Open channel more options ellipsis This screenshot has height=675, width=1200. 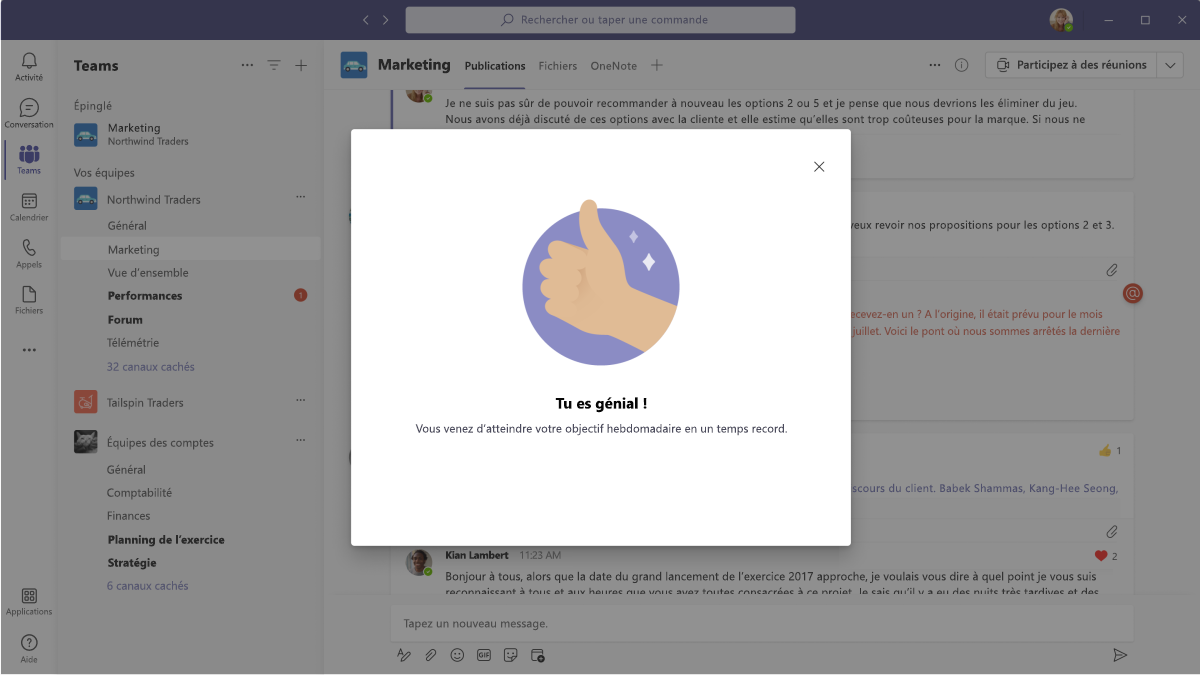935,65
